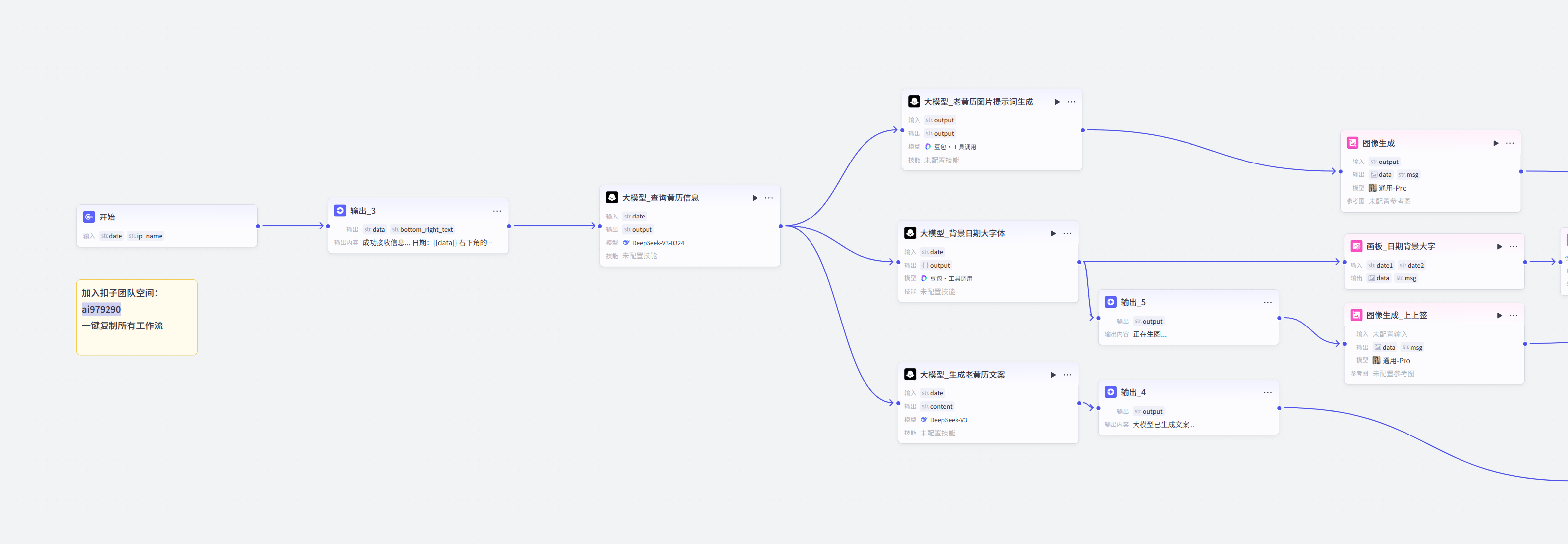Click the 大模型_老黄历图片提示词生成 model icon
The image size is (1568, 544).
914,101
